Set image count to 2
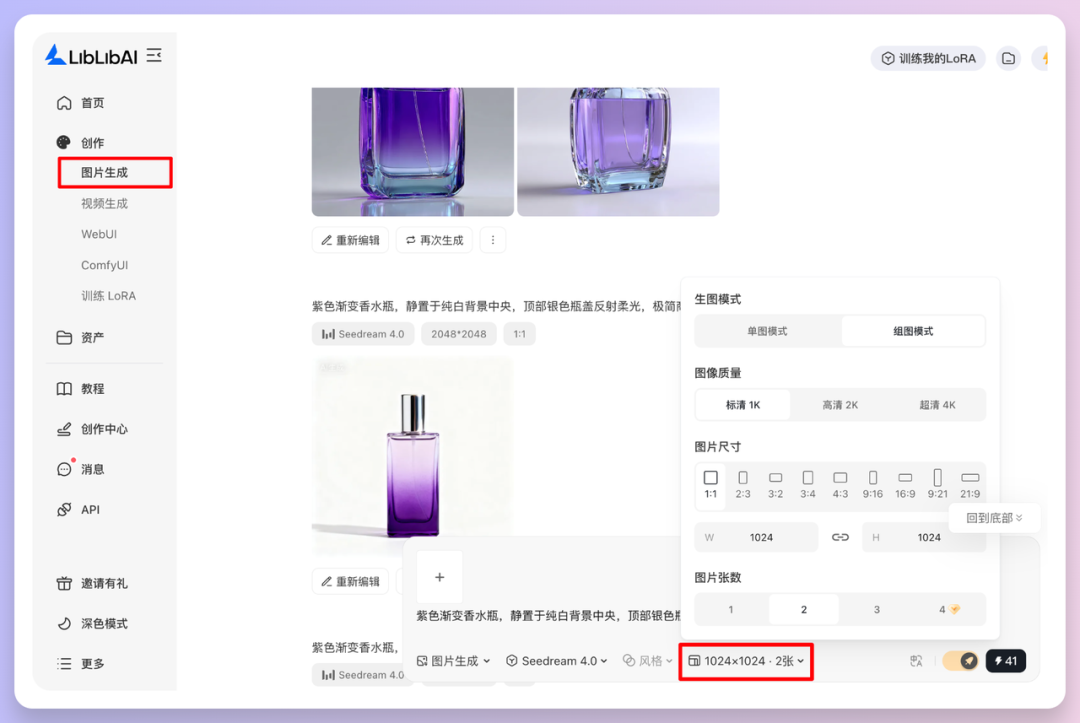This screenshot has height=723, width=1080. click(804, 609)
